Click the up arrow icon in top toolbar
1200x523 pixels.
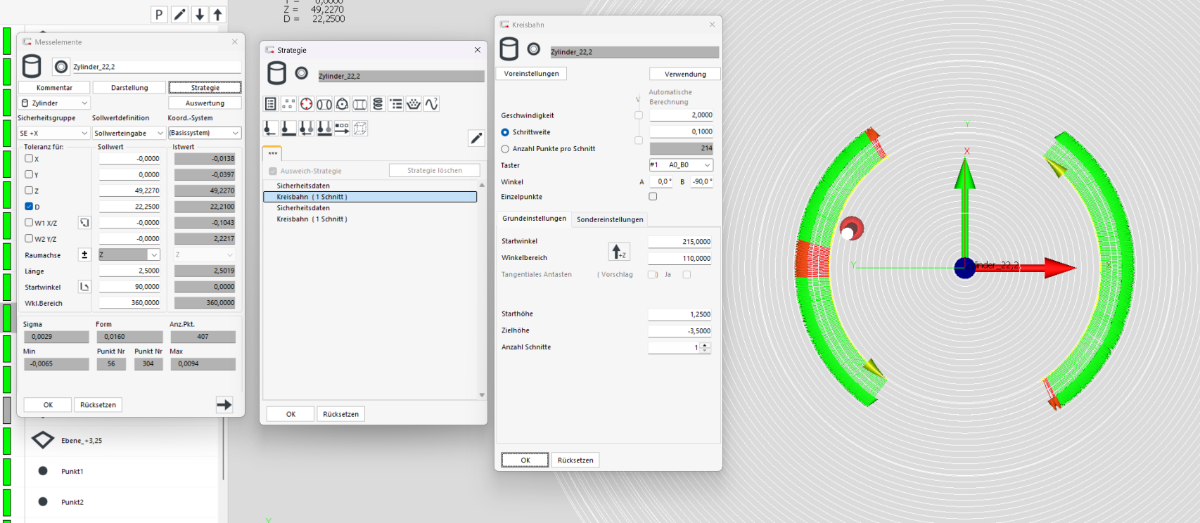216,14
